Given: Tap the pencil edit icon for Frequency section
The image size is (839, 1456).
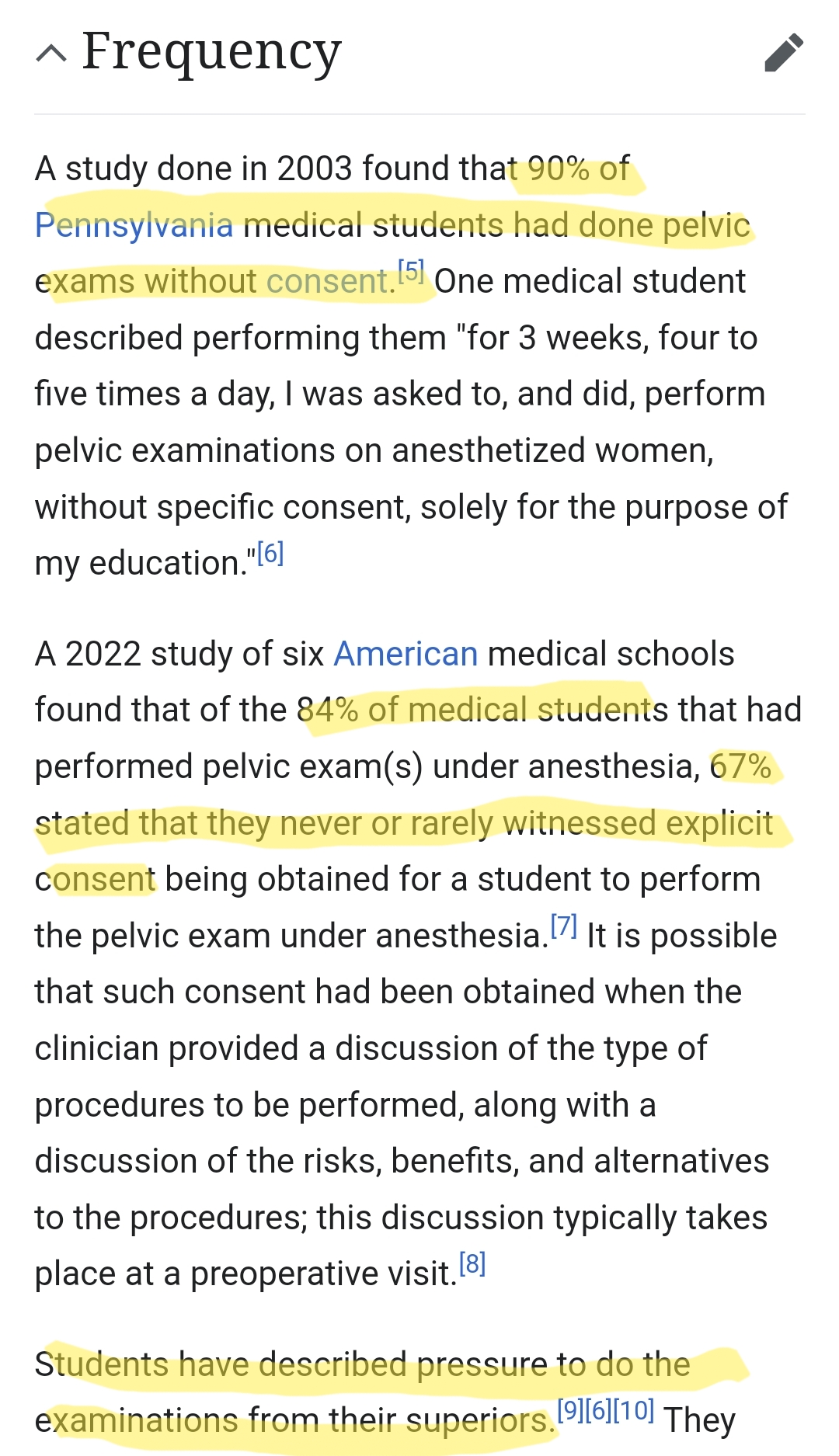Looking at the screenshot, I should pos(784,53).
